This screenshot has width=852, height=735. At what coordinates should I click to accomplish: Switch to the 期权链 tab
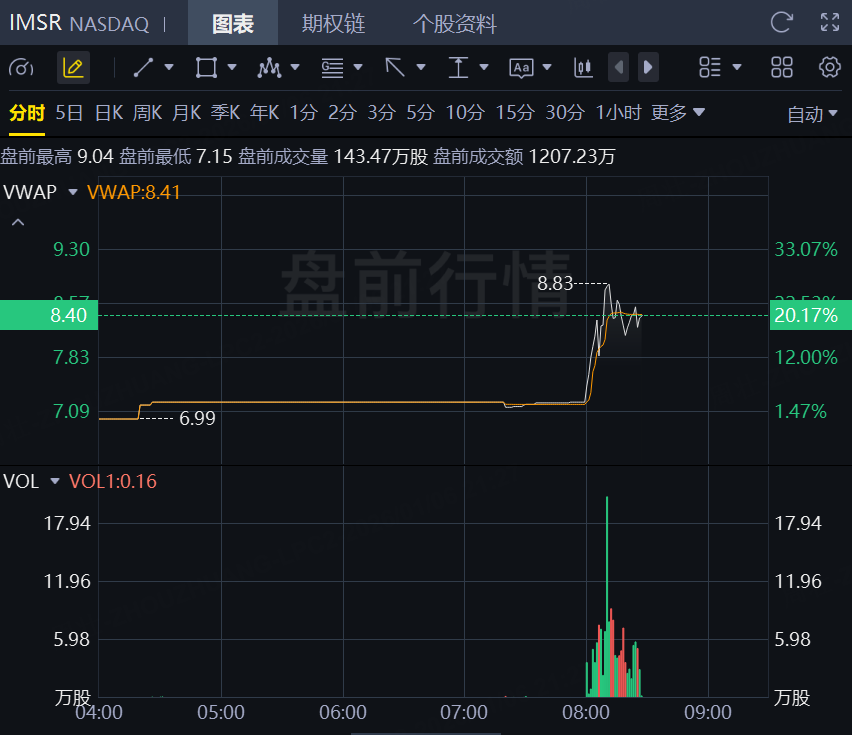(x=333, y=23)
